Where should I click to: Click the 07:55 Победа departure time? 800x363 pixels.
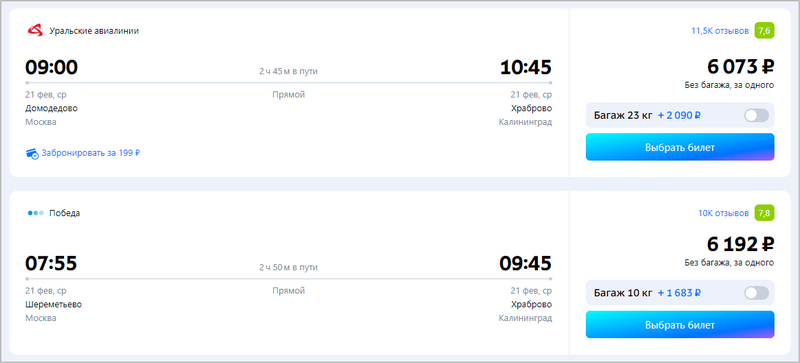click(51, 263)
